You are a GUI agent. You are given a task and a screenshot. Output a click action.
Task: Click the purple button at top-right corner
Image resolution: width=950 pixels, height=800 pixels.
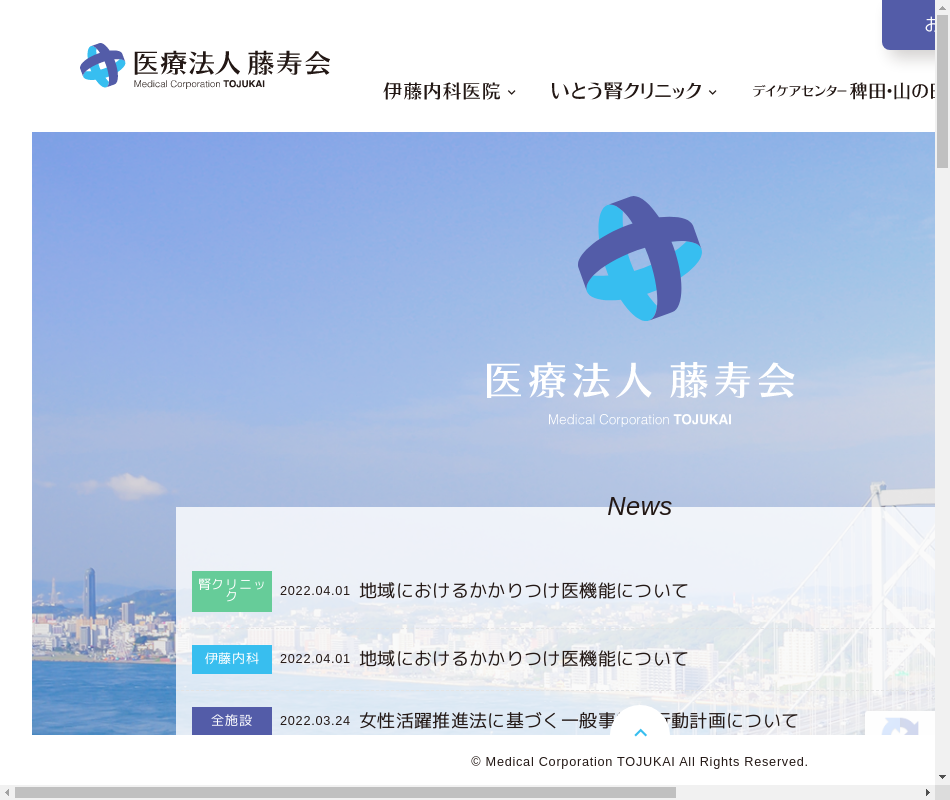point(915,24)
